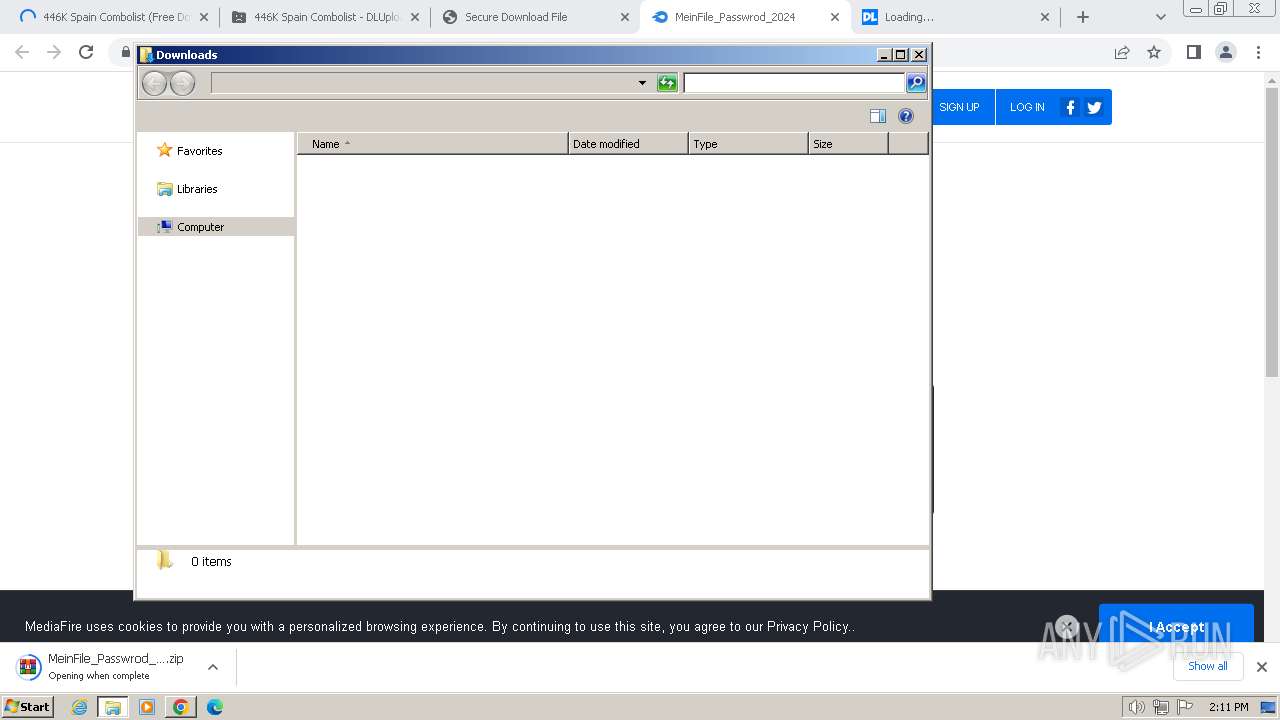Screen dimensions: 1280x720
Task: Open volume control in system tray
Action: click(x=1136, y=707)
